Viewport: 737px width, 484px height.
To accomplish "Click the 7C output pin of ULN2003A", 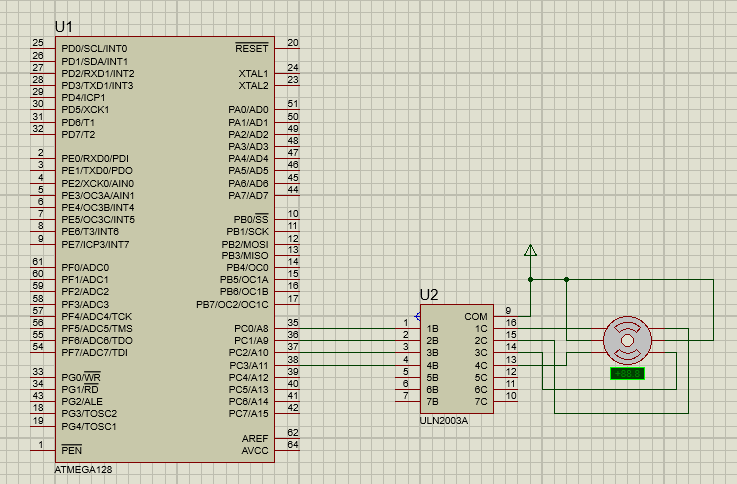I will 480,401.
